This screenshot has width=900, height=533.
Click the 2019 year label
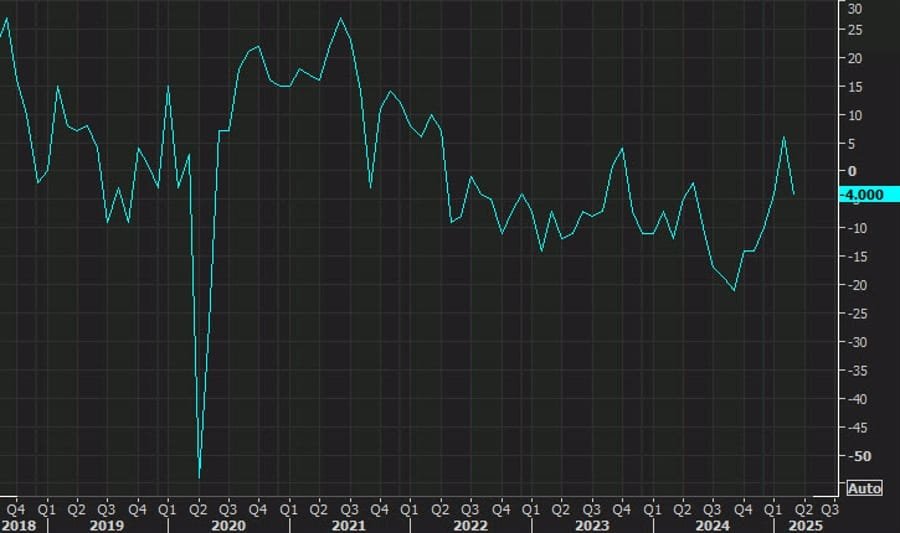point(106,524)
